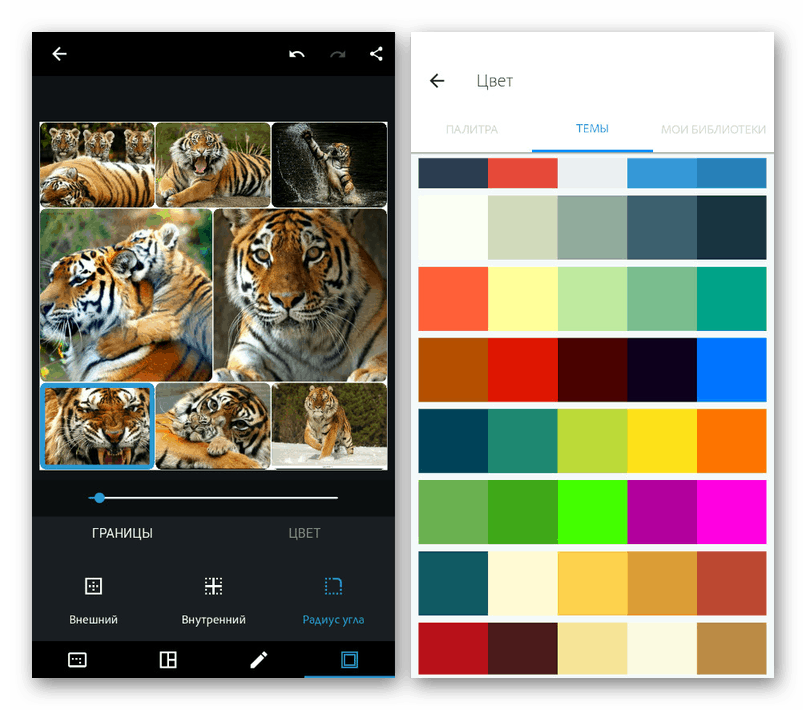Select the outer border (Внешний) icon
Image resolution: width=806 pixels, height=710 pixels.
coord(93,586)
